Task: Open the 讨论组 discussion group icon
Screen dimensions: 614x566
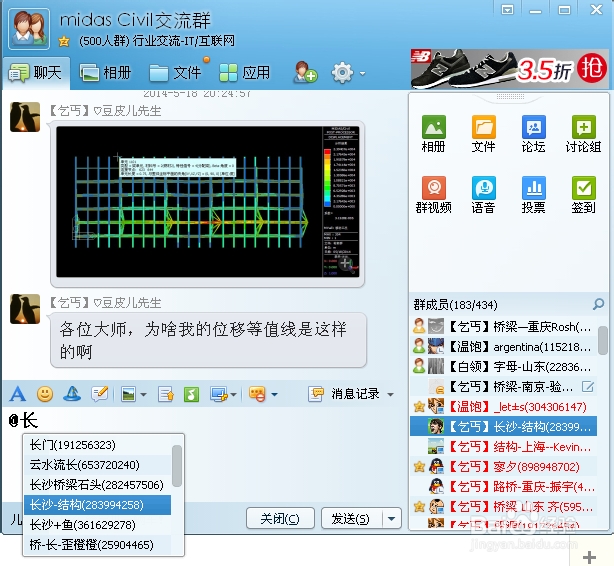Action: 583,134
